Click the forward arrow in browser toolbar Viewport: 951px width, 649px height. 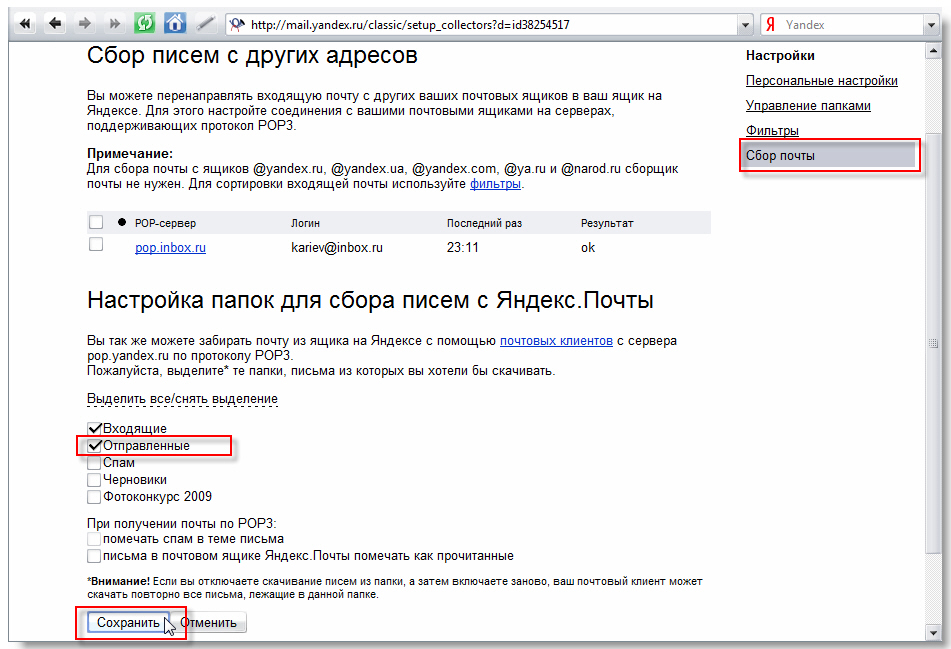(x=85, y=24)
